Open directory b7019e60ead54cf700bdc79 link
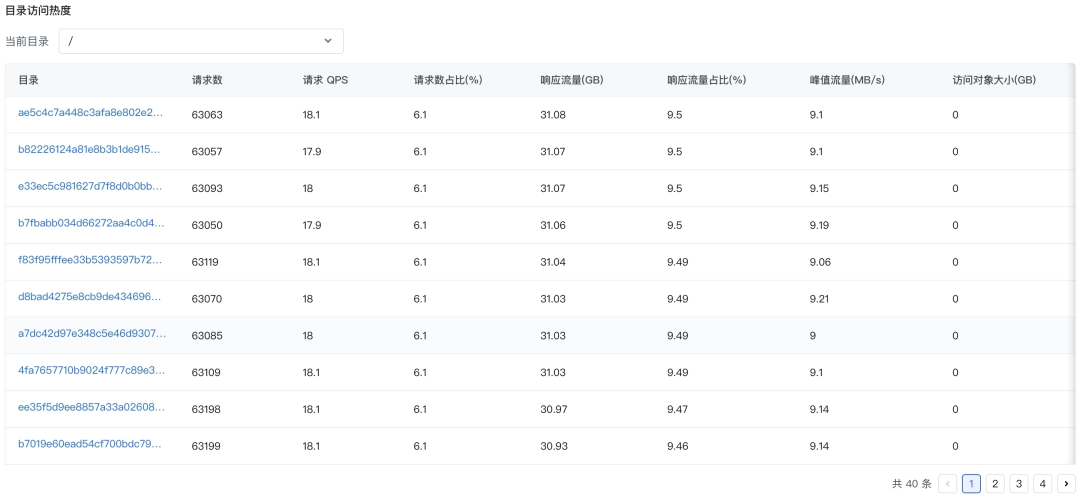The image size is (1080, 498). 90,444
